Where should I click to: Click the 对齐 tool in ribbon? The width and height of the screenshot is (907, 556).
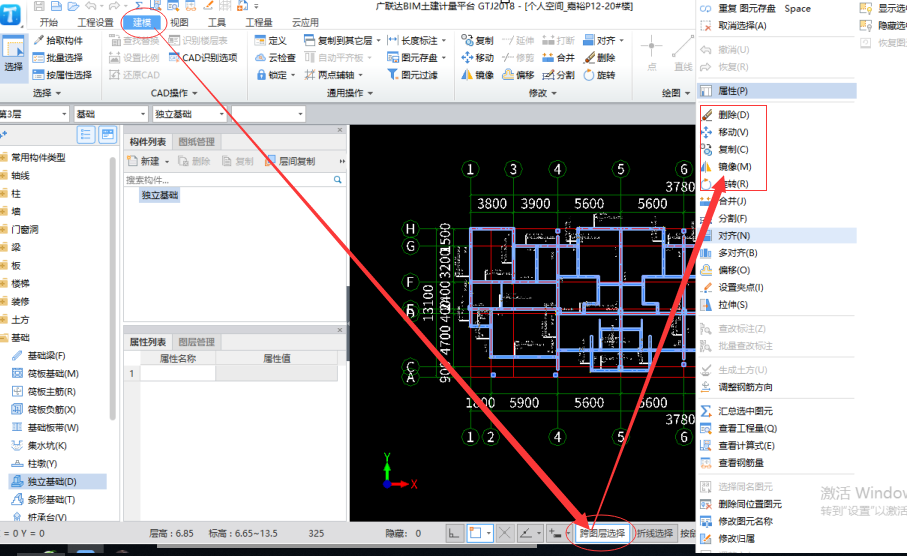(x=603, y=40)
